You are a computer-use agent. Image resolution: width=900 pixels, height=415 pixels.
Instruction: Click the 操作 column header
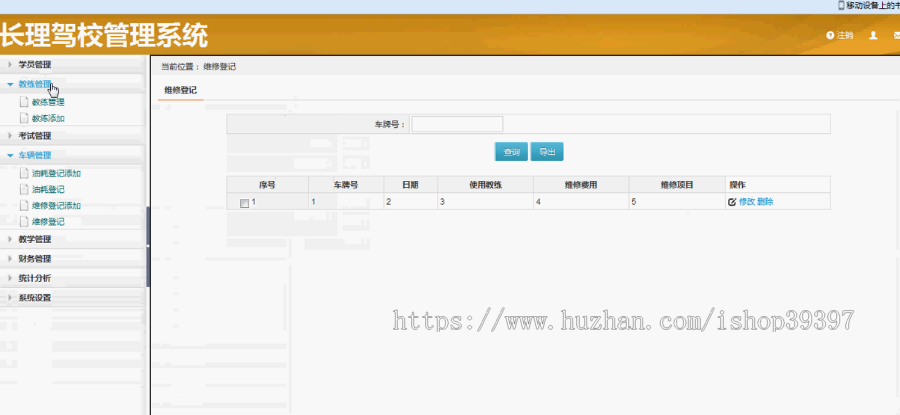[778, 185]
